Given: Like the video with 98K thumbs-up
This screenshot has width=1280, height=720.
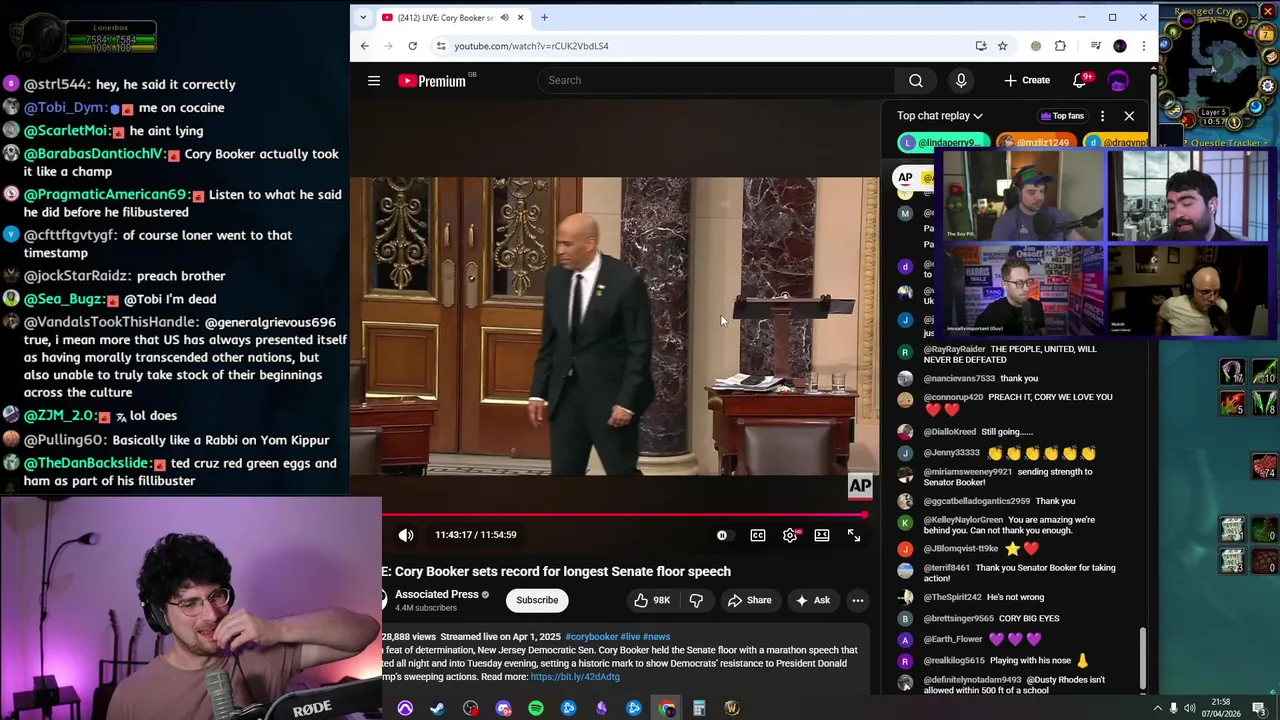Looking at the screenshot, I should (651, 600).
